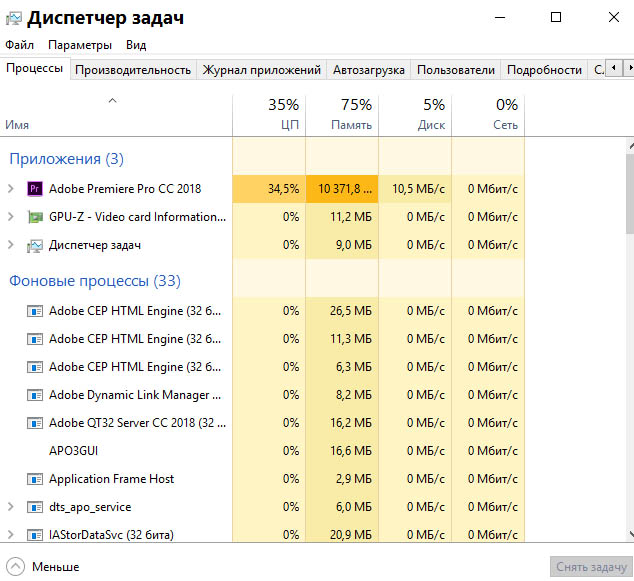
Task: Expand the Adobe Premiere Pro CC 2018 row
Action: click(x=11, y=188)
